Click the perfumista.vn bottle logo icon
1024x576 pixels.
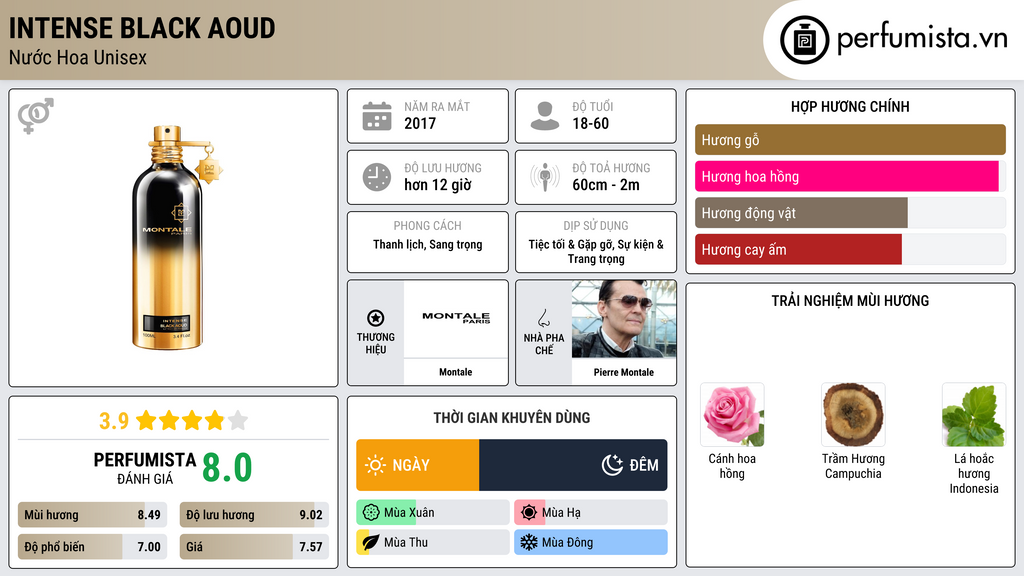pos(803,40)
